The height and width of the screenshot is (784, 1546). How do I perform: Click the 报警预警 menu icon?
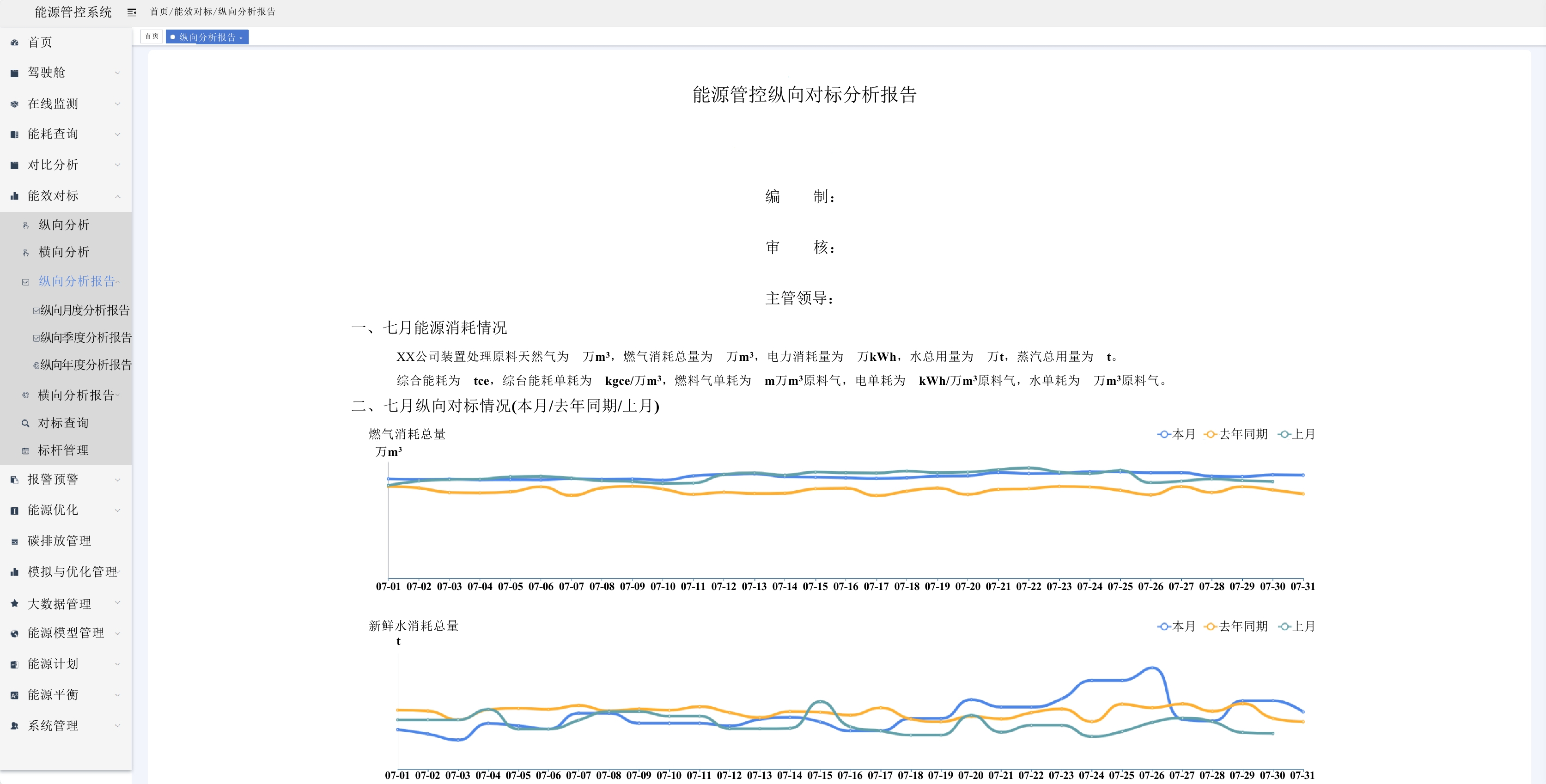click(14, 480)
